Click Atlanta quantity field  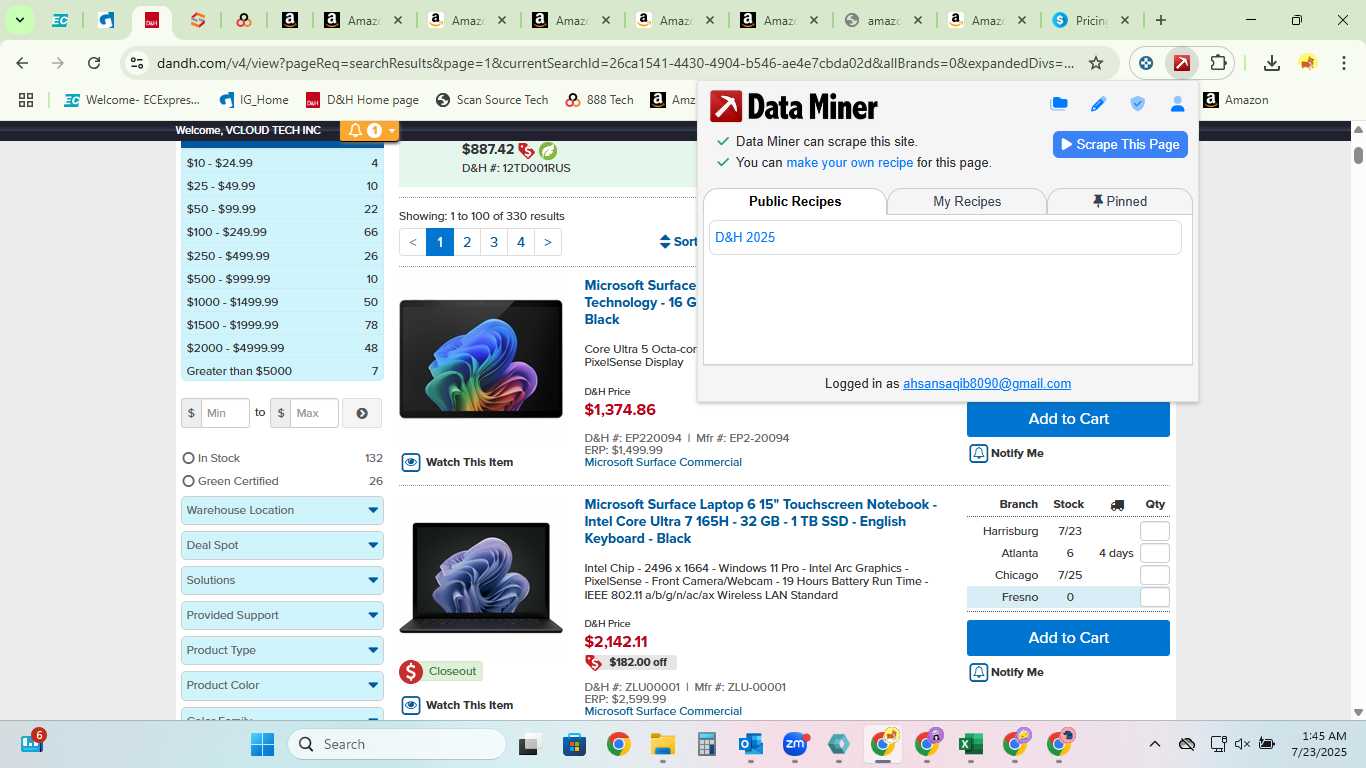[1154, 553]
